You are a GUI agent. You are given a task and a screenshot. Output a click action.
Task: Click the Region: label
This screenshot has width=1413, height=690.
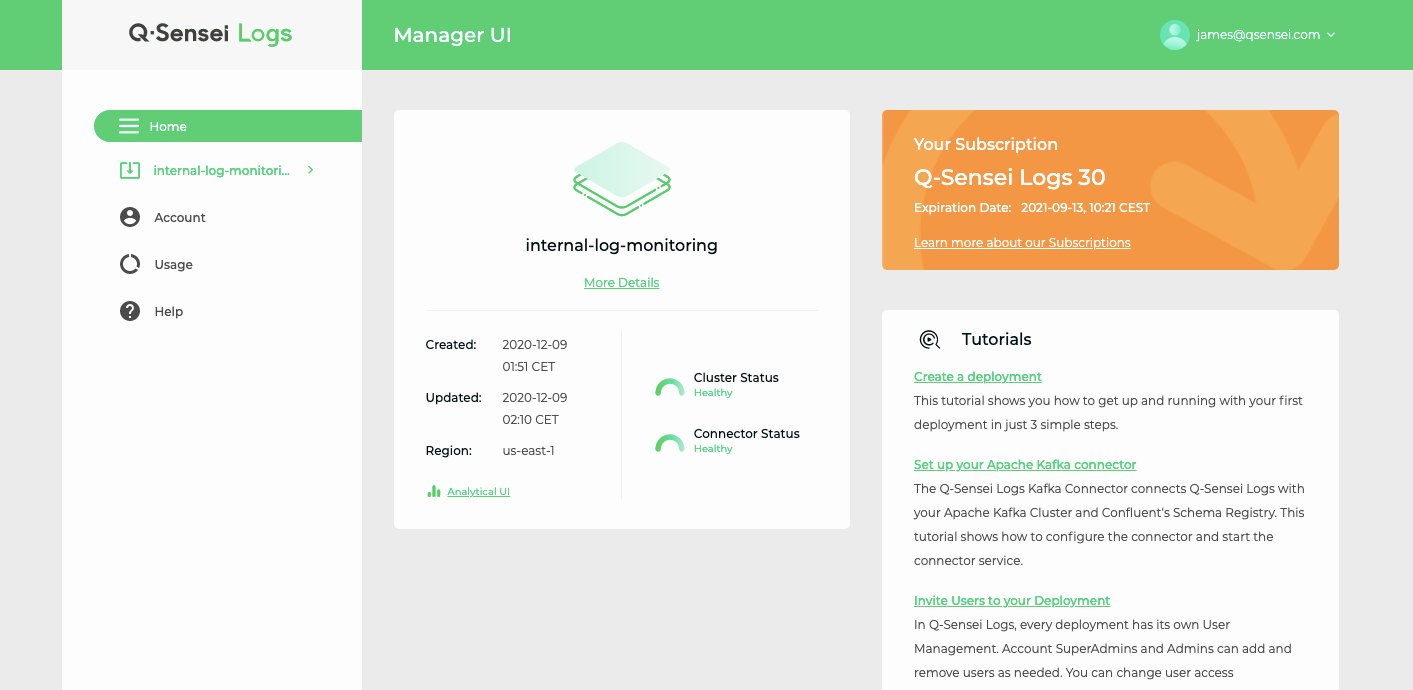(449, 450)
